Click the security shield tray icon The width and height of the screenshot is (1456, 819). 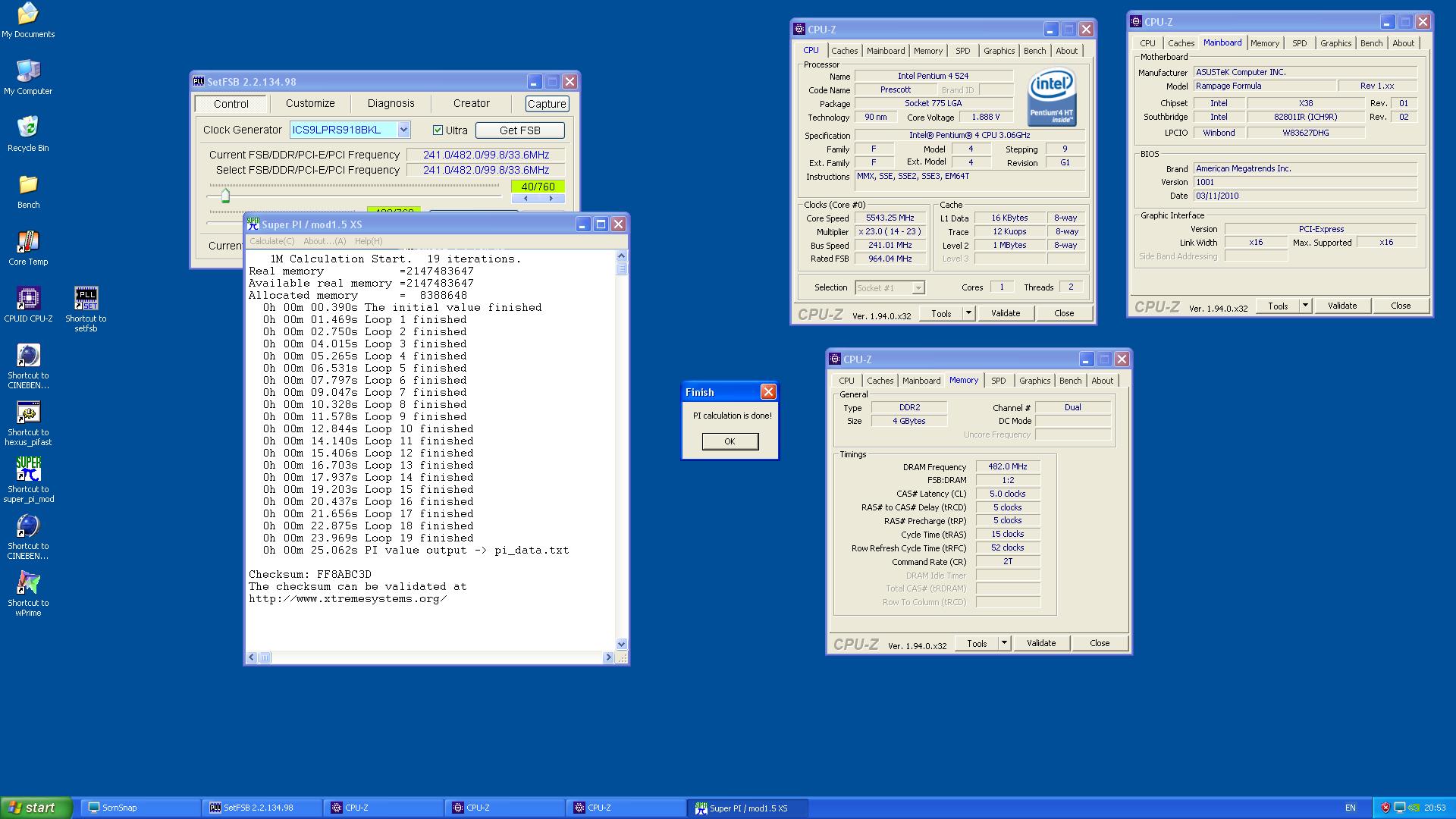[1385, 808]
